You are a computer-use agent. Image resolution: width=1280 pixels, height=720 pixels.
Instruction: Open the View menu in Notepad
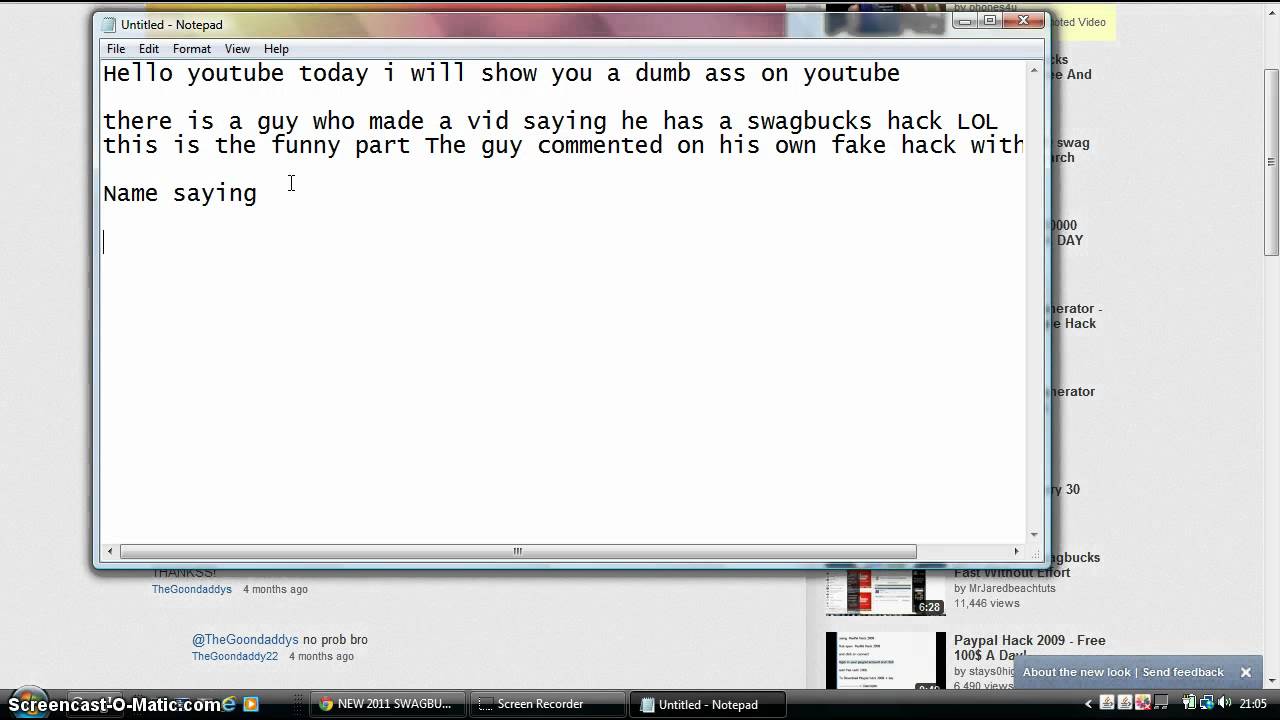[237, 48]
